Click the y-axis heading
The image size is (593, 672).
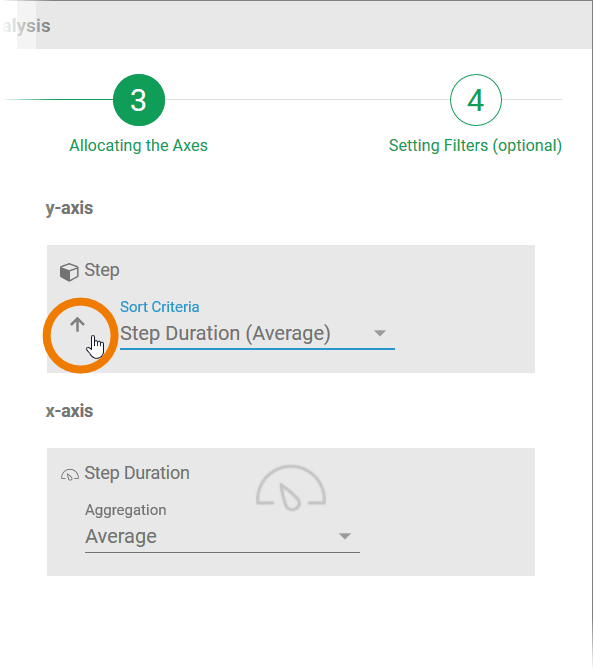pyautogui.click(x=69, y=208)
